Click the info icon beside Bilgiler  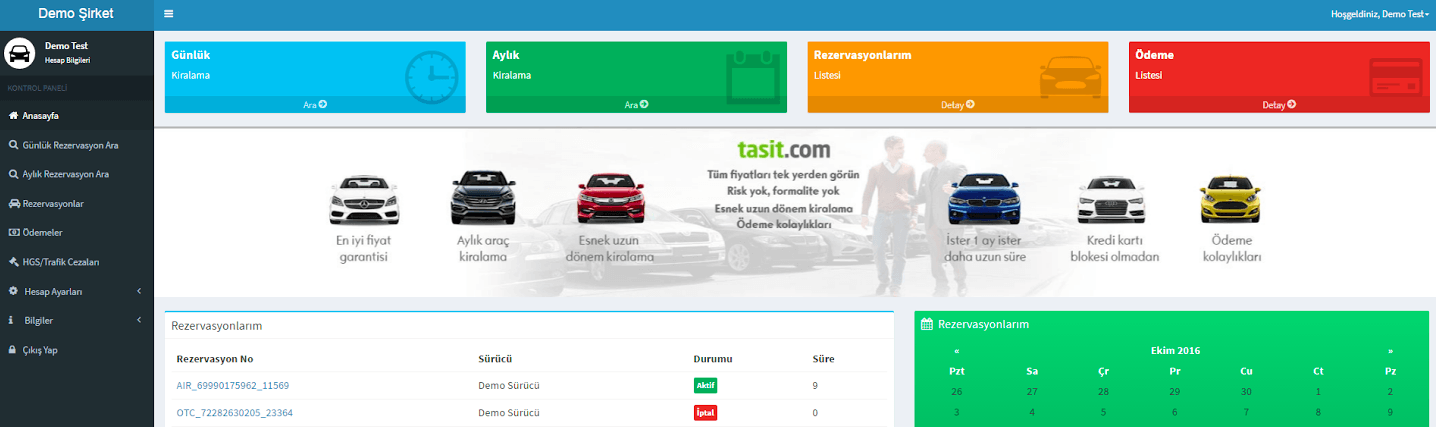pos(13,320)
